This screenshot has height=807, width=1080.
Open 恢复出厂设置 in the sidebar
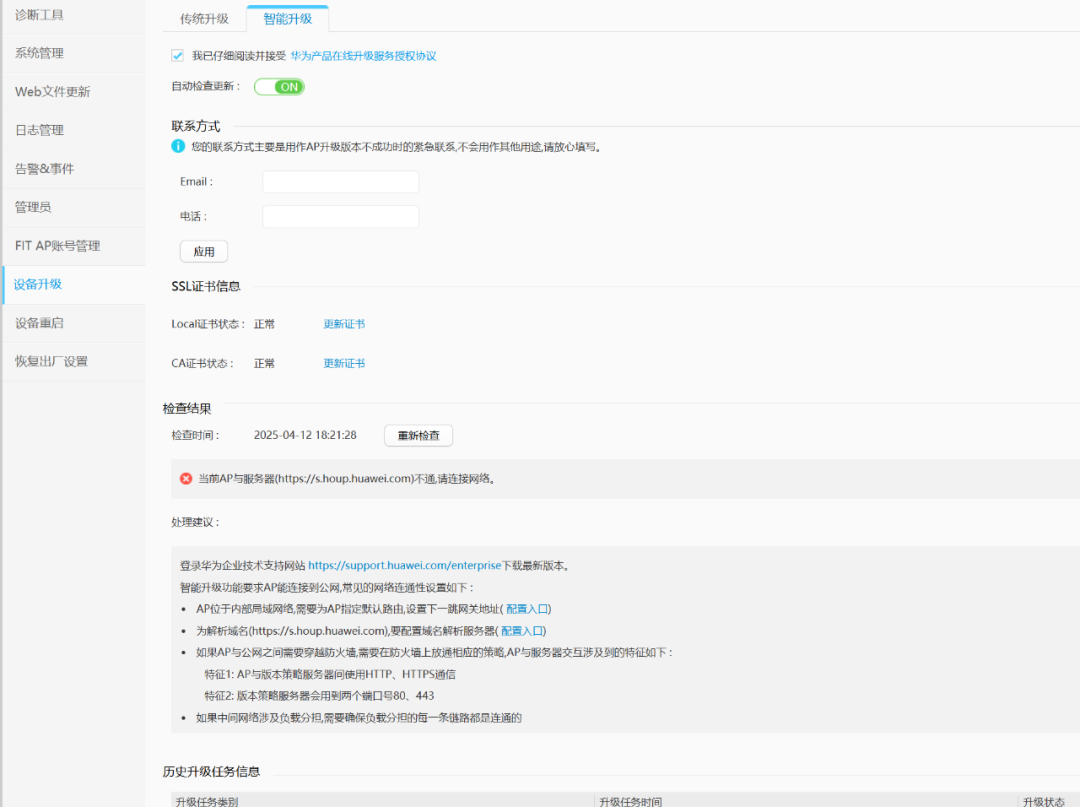(51, 361)
